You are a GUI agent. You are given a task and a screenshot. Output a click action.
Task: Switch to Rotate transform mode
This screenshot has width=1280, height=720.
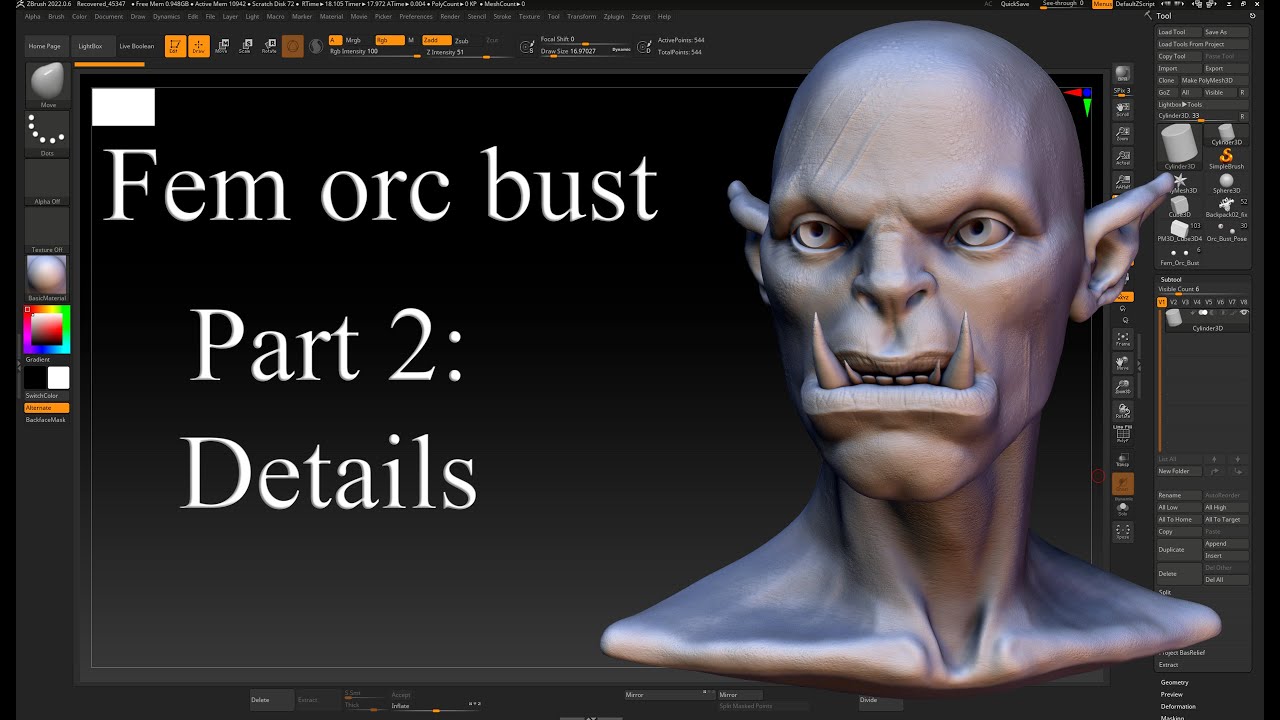(x=269, y=45)
